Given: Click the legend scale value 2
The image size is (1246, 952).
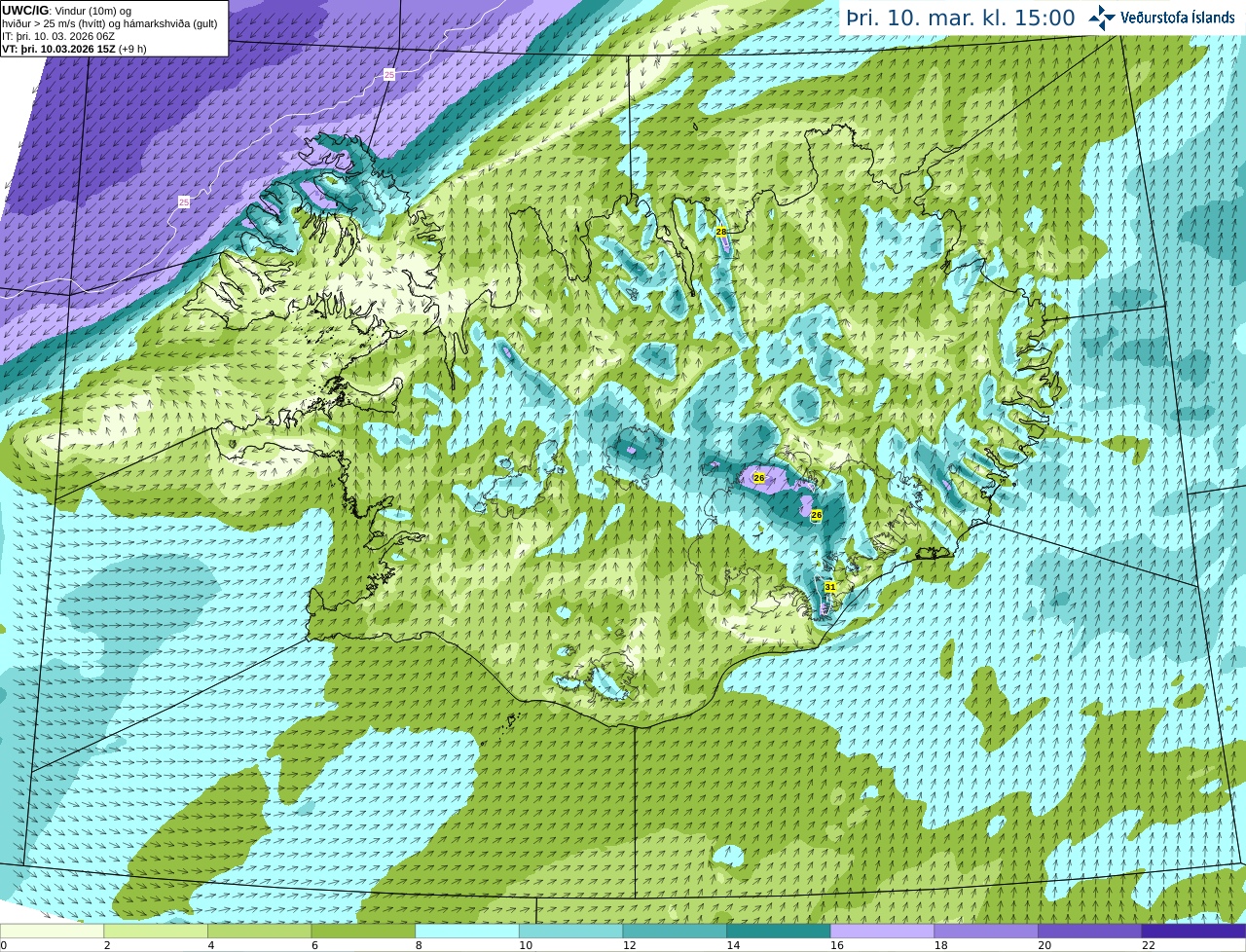Looking at the screenshot, I should [107, 945].
